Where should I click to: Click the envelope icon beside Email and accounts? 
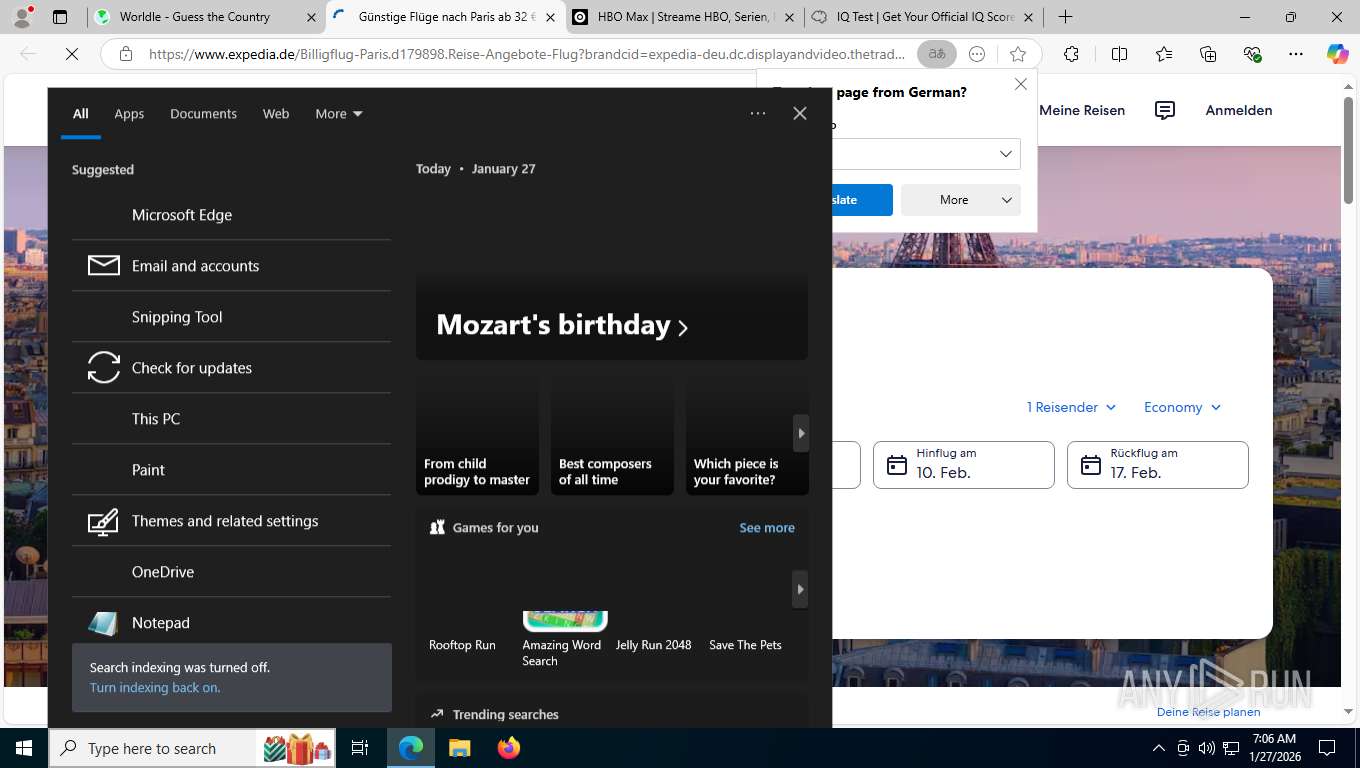click(104, 266)
